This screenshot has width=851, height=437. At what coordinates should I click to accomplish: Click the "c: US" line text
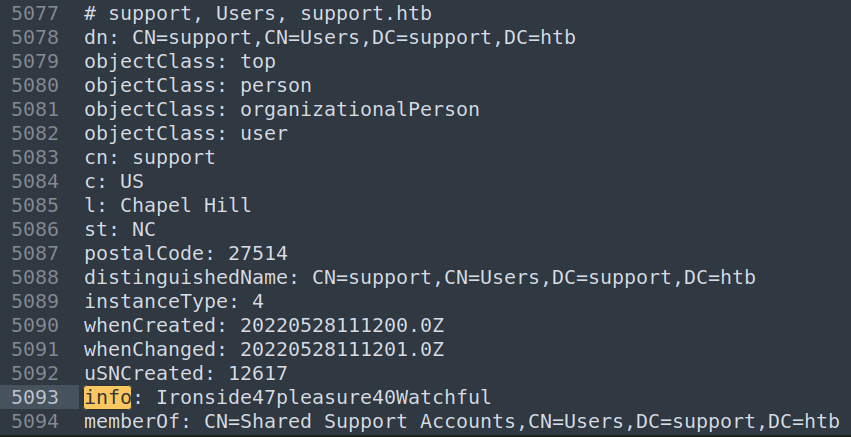coord(113,181)
